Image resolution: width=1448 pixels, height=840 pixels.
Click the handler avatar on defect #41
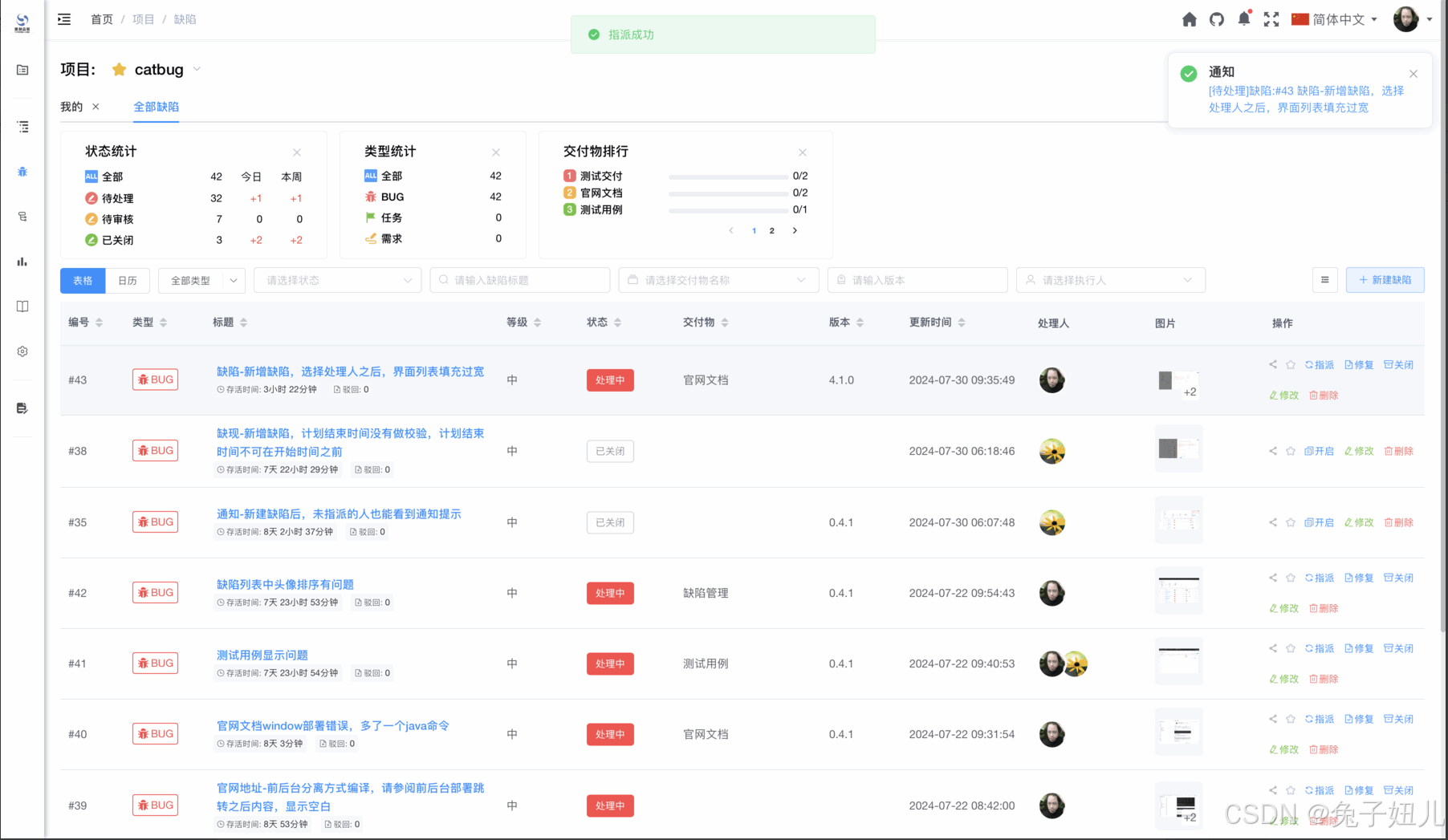coord(1052,663)
